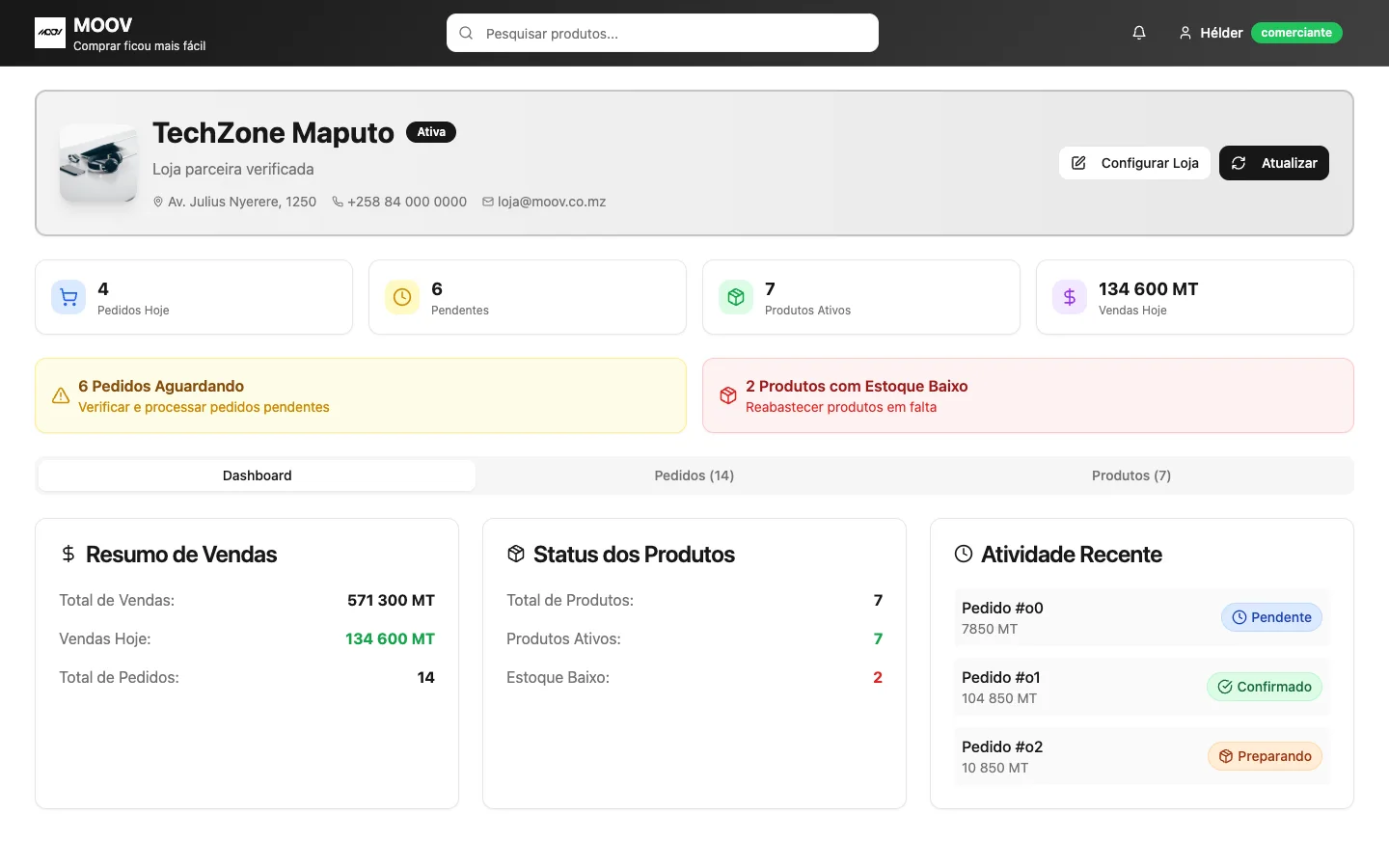Open the 6 Pedidos Aguardando alert

(x=361, y=395)
